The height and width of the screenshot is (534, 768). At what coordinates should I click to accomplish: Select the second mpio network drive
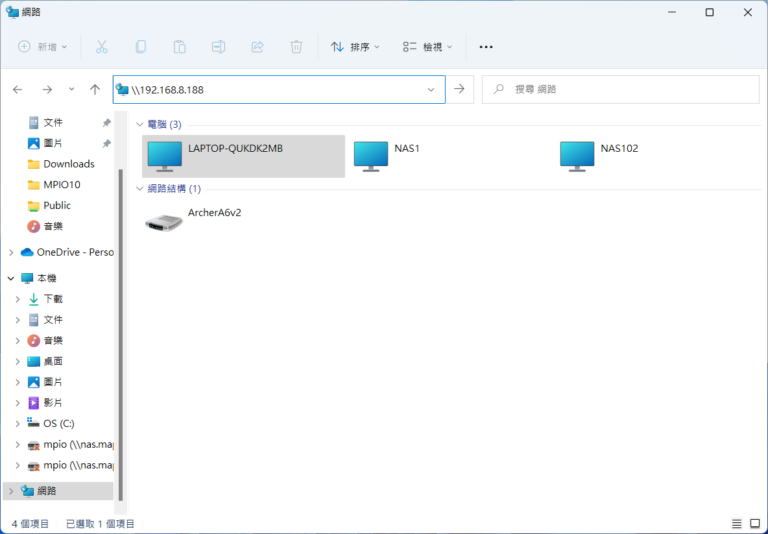click(70, 465)
